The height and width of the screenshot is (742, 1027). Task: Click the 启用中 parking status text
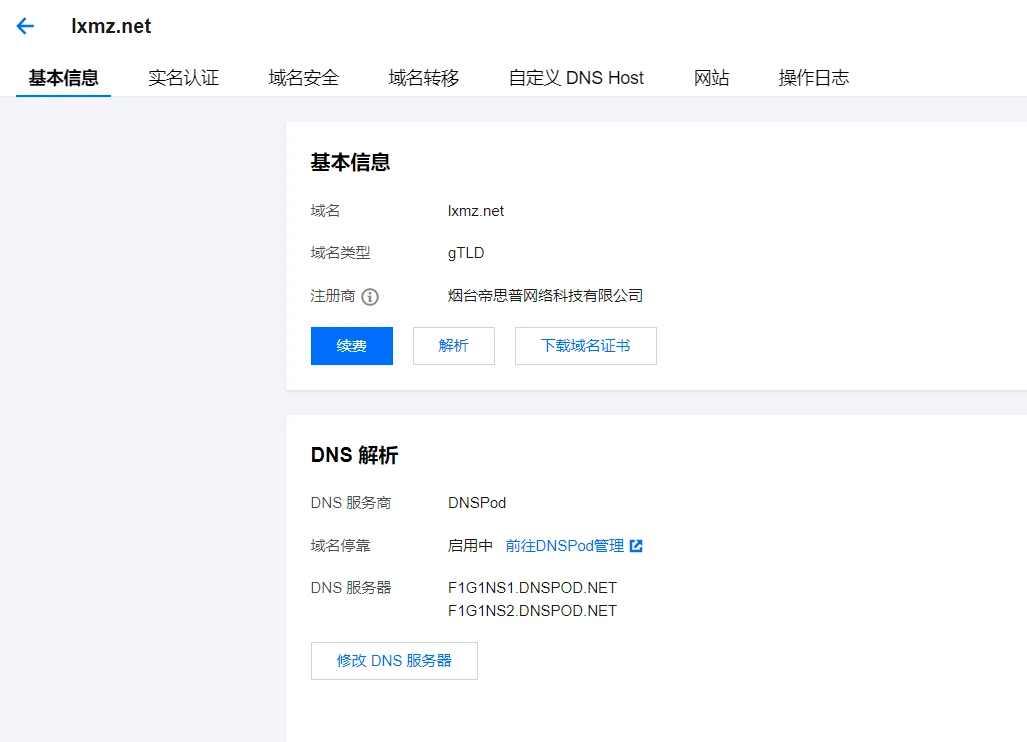pos(470,546)
